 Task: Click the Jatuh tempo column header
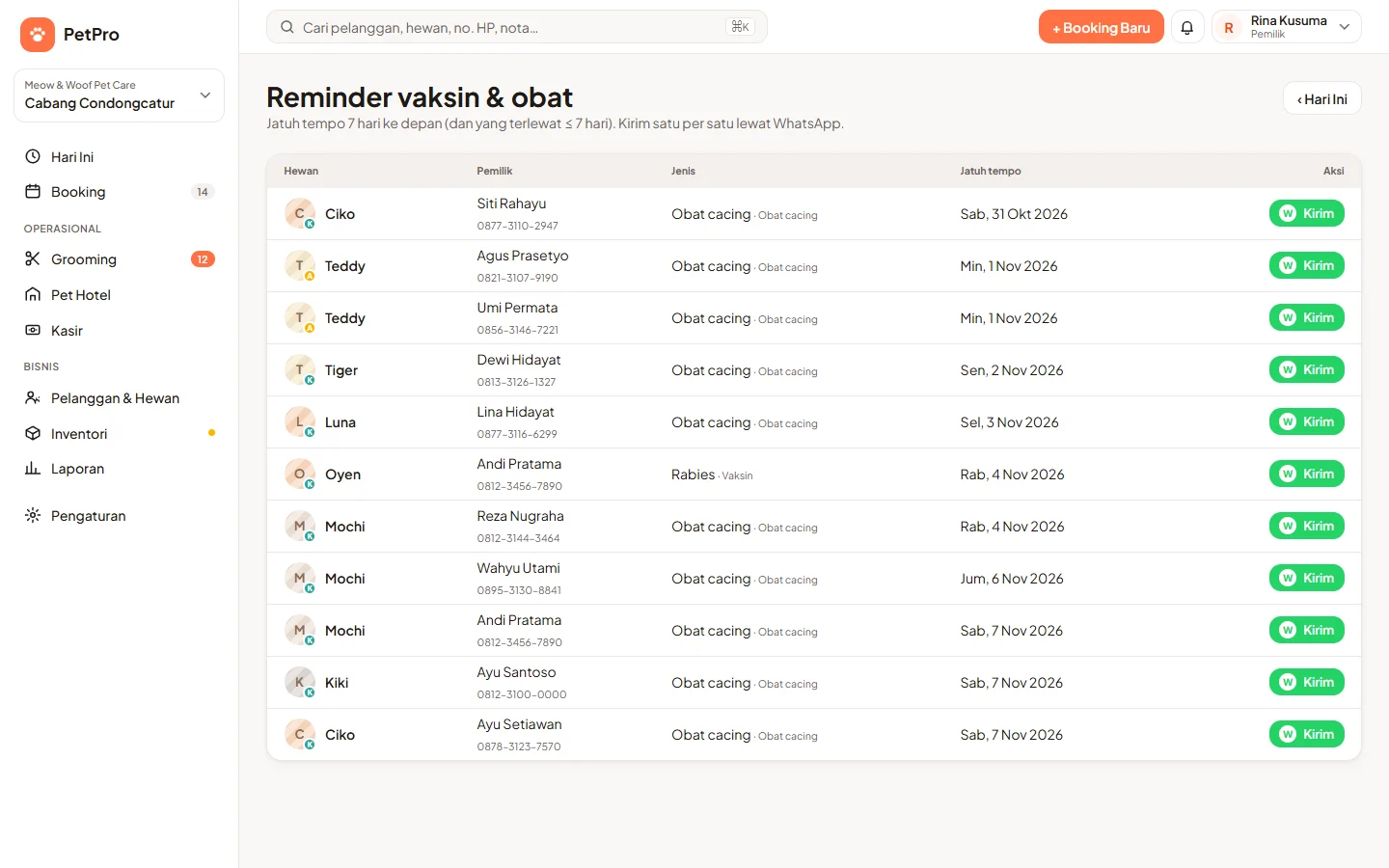click(990, 171)
